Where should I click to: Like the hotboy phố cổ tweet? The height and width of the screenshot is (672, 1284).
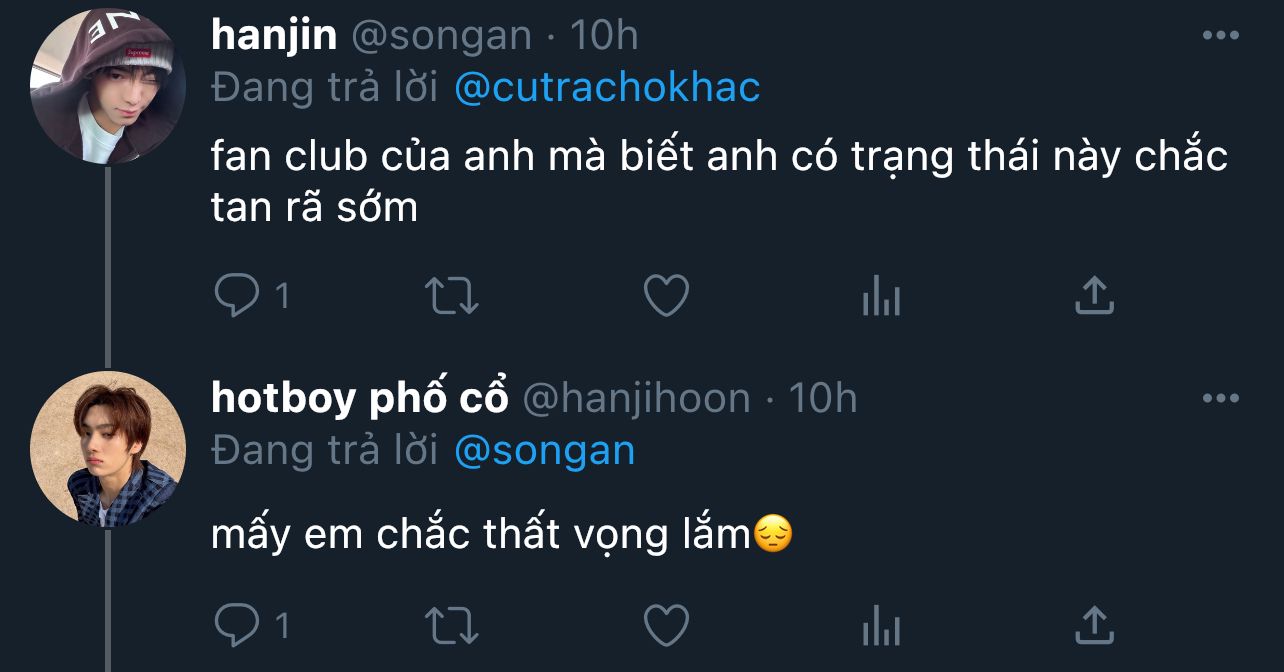pyautogui.click(x=665, y=626)
